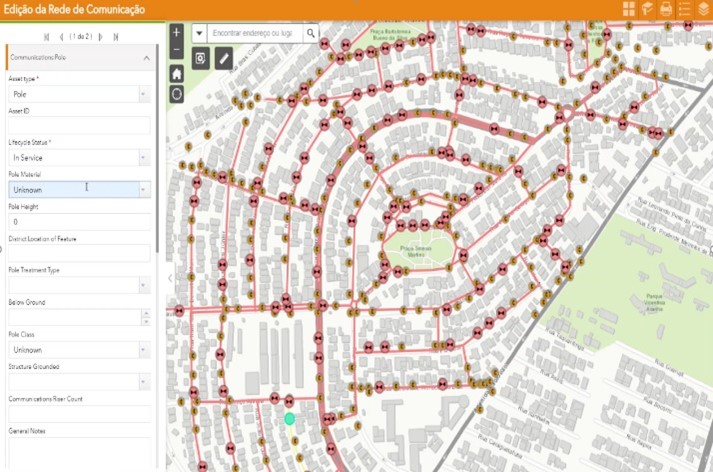Click the Asset ID text field
Image resolution: width=713 pixels, height=472 pixels.
click(79, 126)
